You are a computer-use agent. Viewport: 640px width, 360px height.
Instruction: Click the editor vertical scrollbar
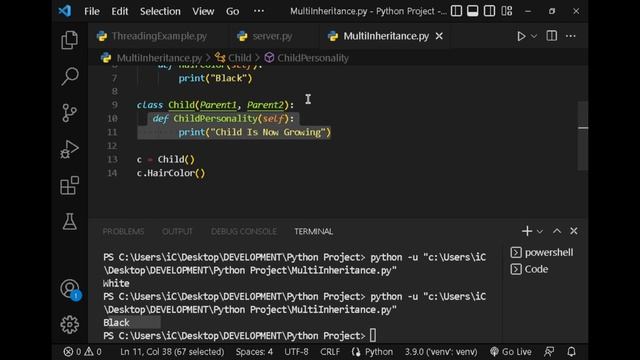[x=583, y=136]
